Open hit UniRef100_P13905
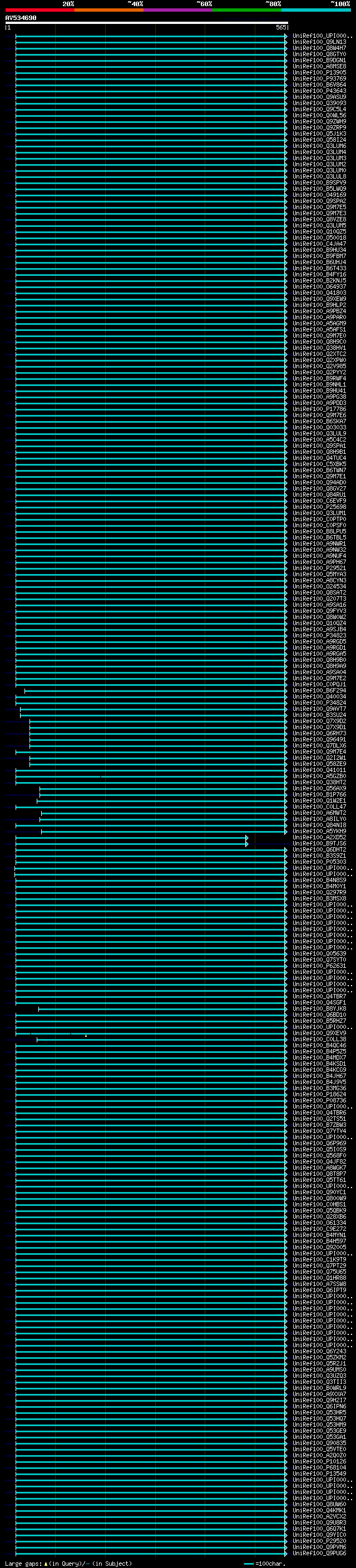This screenshot has width=356, height=1568. (x=319, y=72)
